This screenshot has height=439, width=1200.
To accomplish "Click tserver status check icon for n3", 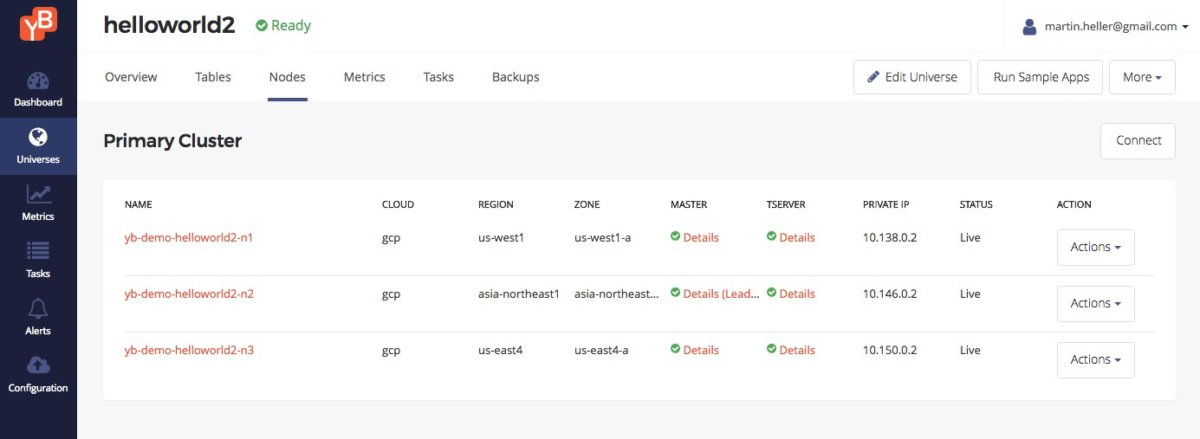I will [x=771, y=349].
